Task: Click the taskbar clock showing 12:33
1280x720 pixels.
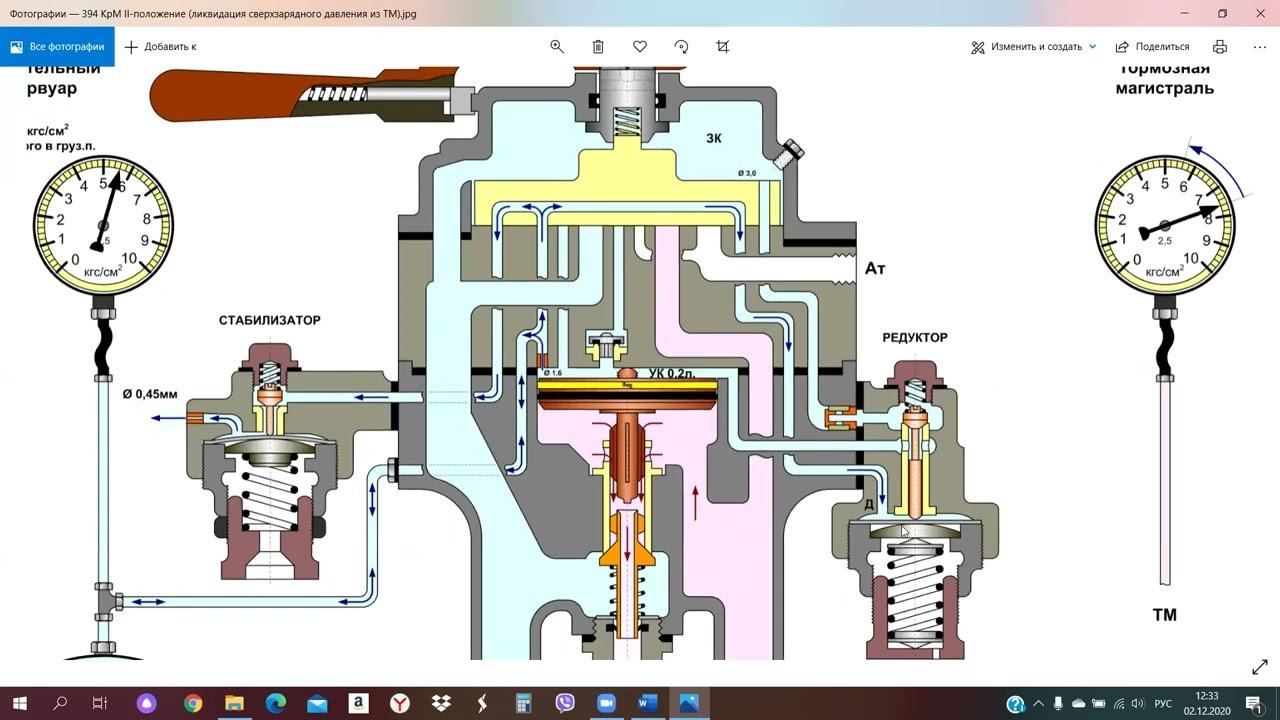Action: [x=1207, y=704]
